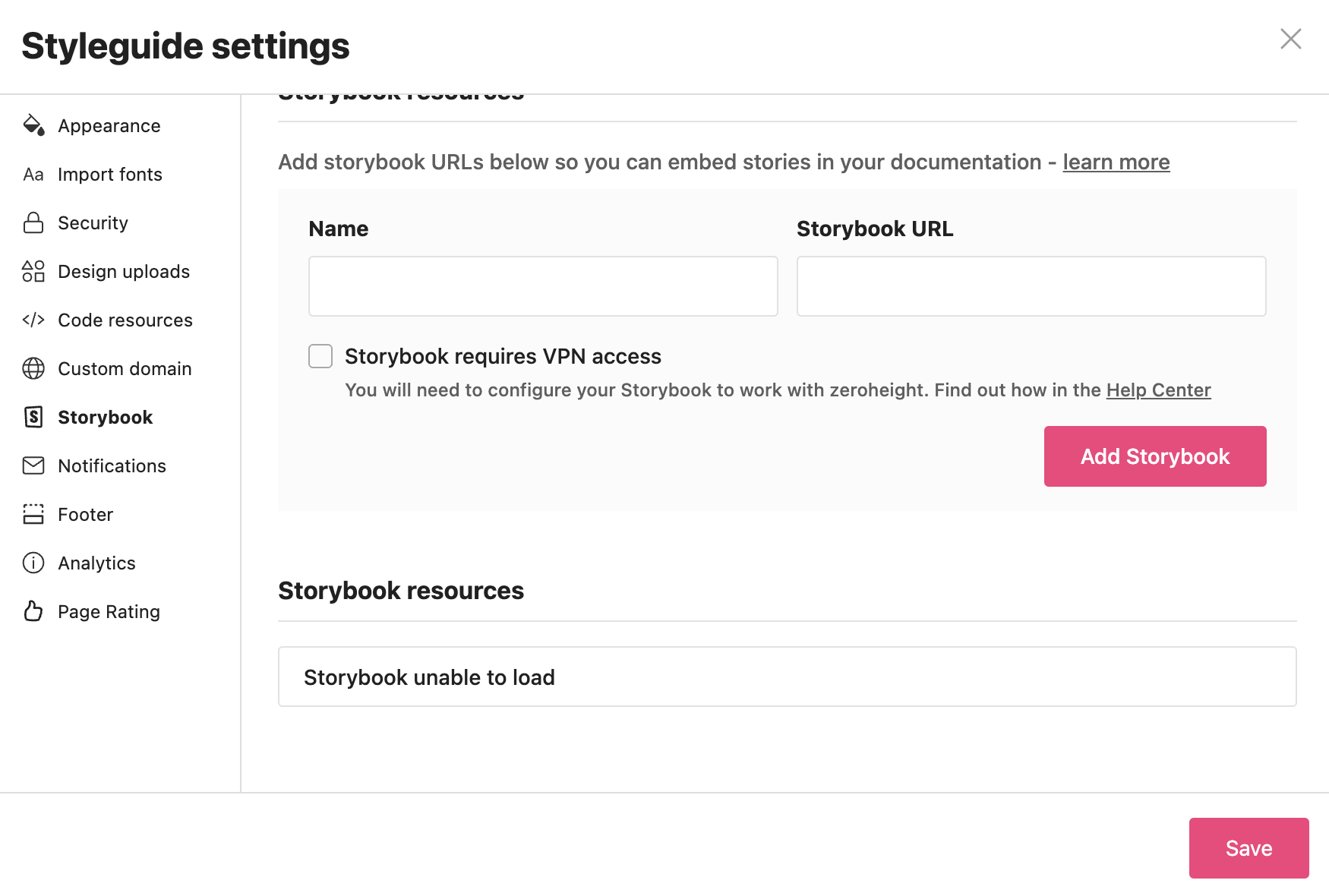The width and height of the screenshot is (1329, 896).
Task: Select the Appearance paint drop icon
Action: [x=33, y=125]
